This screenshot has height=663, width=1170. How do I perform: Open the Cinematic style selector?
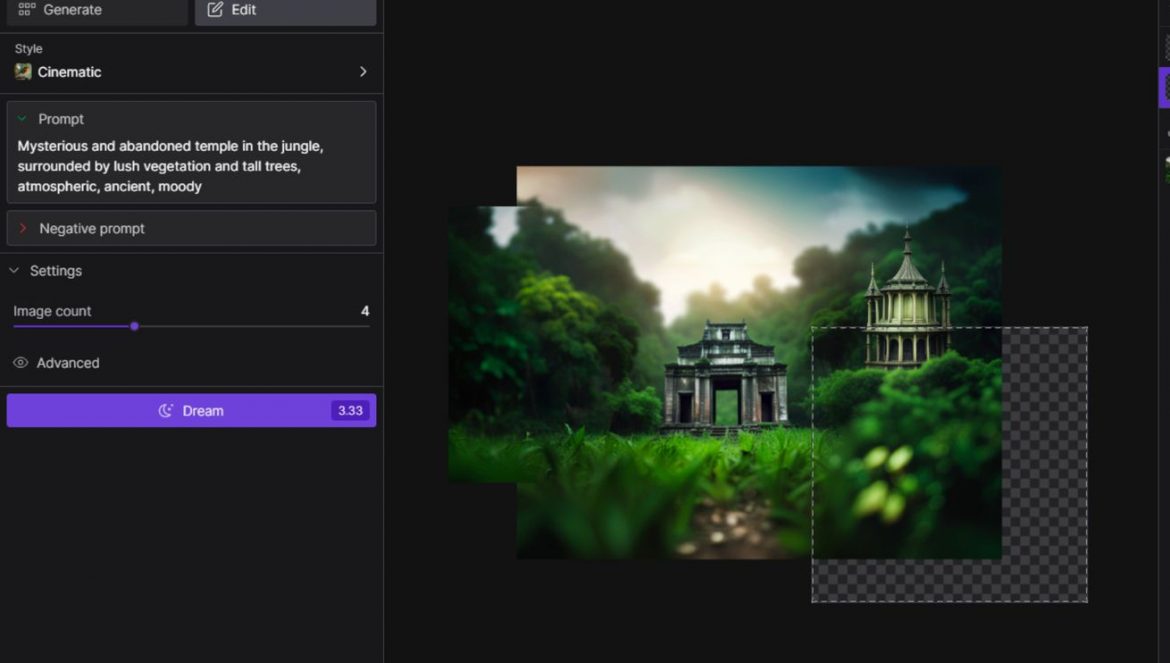(x=191, y=72)
